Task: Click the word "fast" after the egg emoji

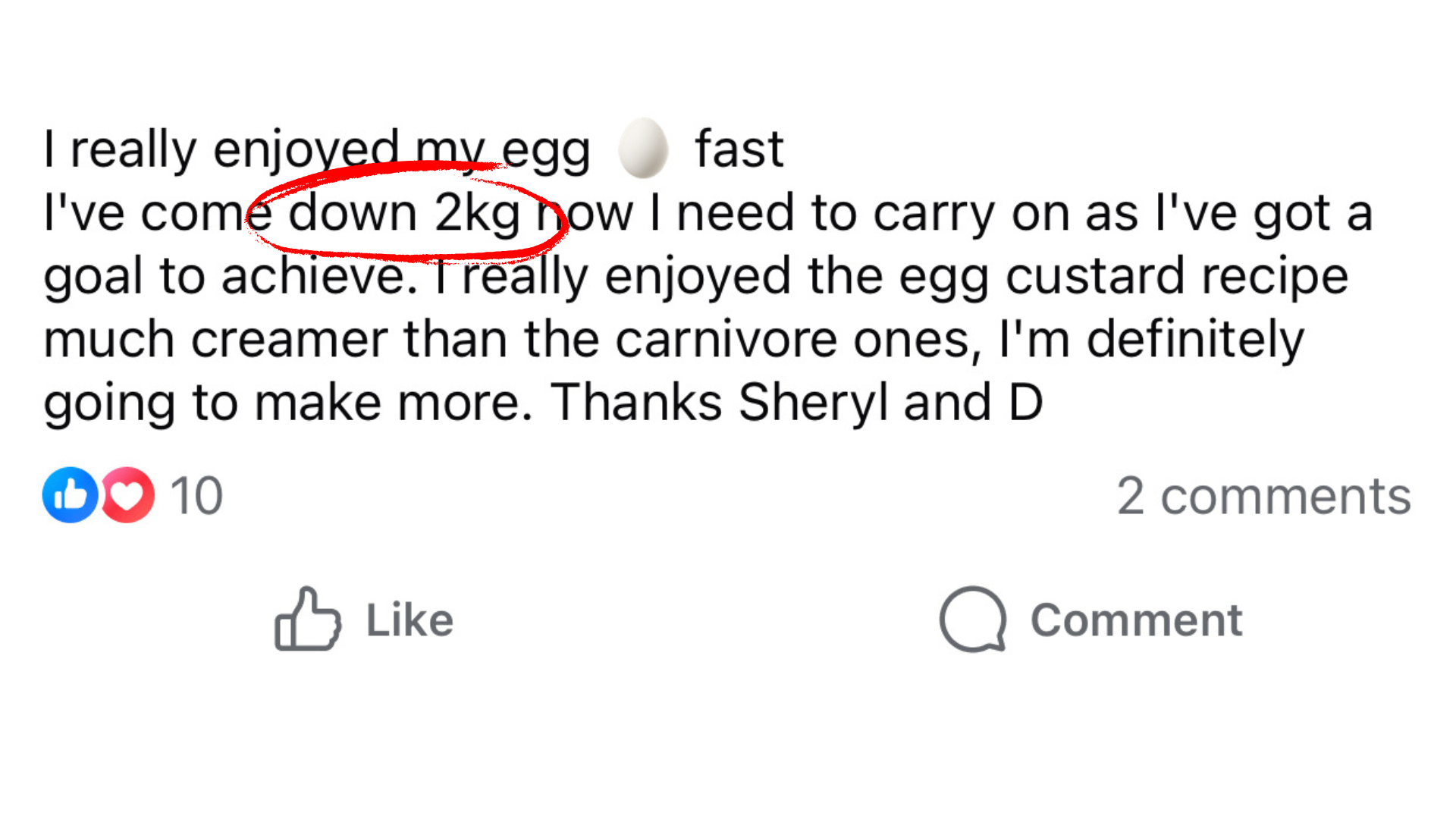Action: 739,149
